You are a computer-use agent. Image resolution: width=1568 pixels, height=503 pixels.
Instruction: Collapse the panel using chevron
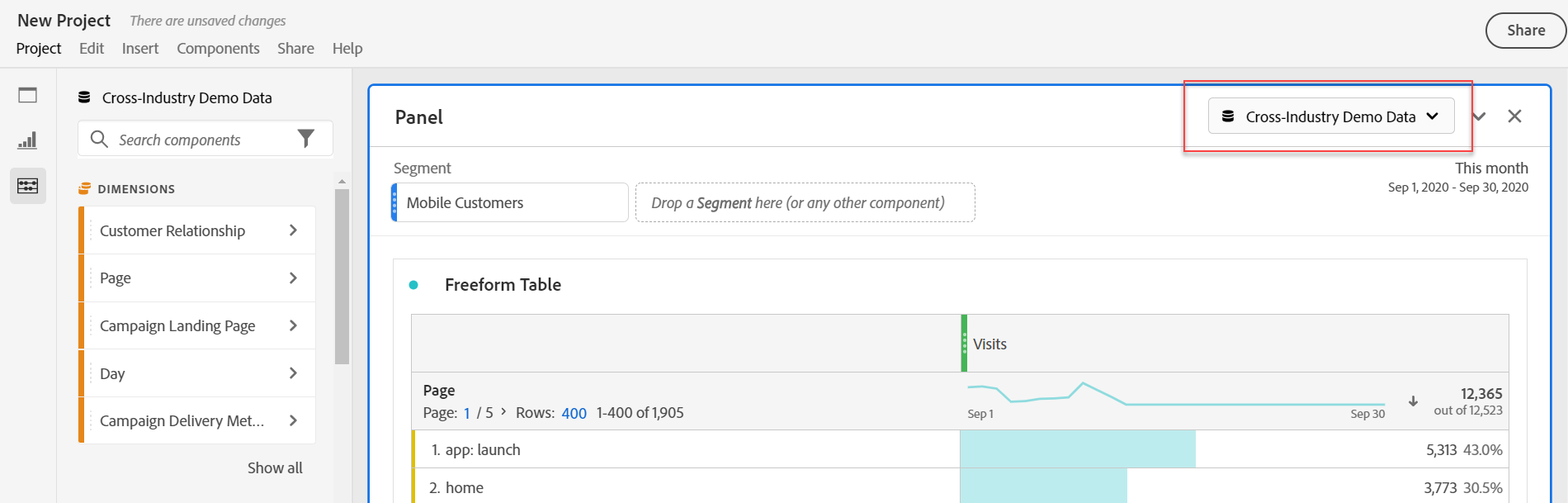click(1479, 116)
